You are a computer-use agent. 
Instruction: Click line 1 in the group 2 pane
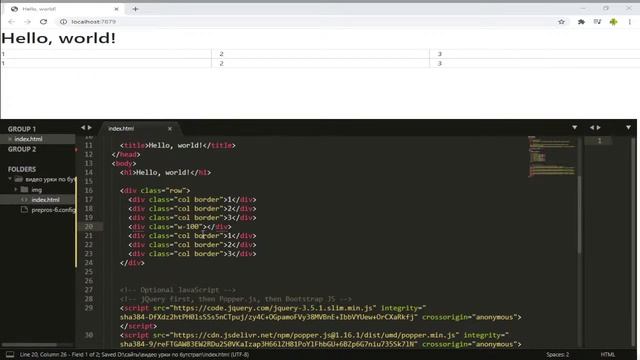(599, 141)
